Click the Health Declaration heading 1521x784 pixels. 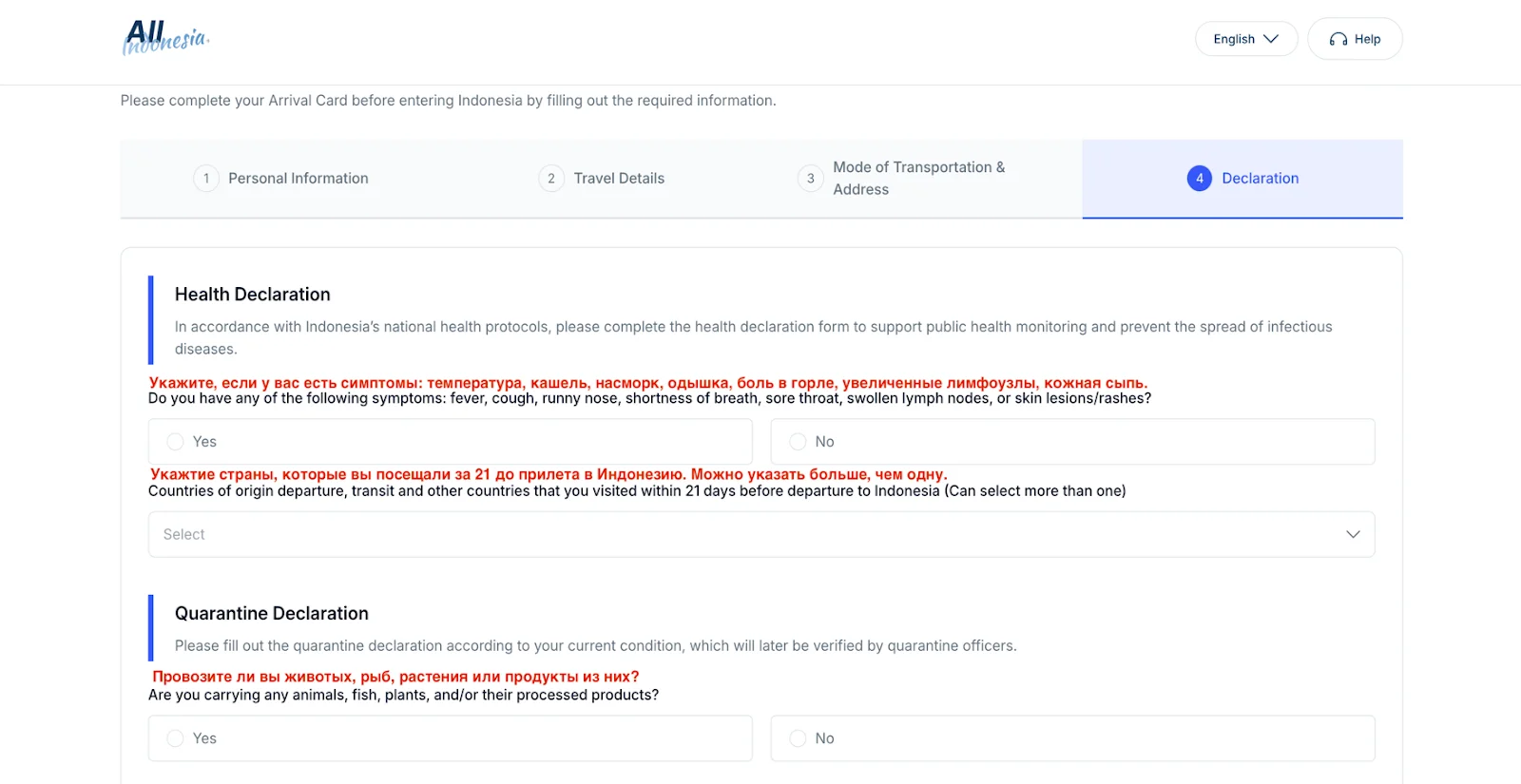[x=253, y=295]
